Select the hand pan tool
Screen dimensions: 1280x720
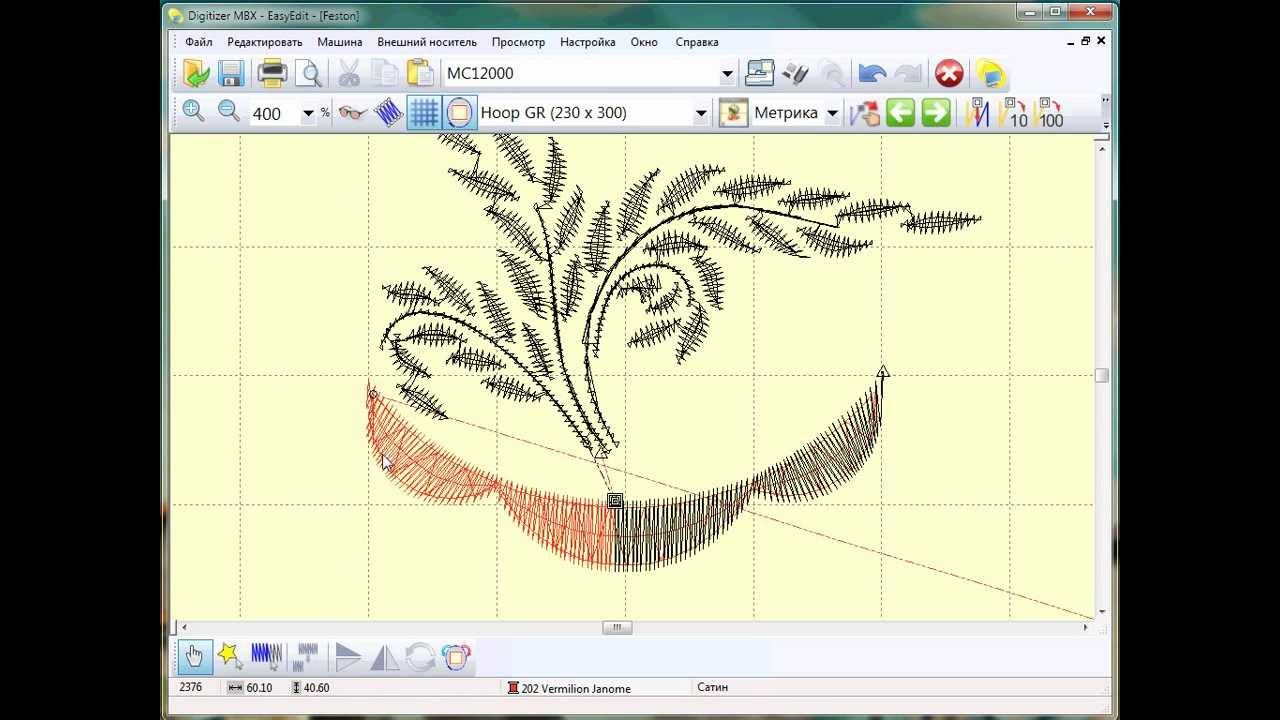[194, 656]
